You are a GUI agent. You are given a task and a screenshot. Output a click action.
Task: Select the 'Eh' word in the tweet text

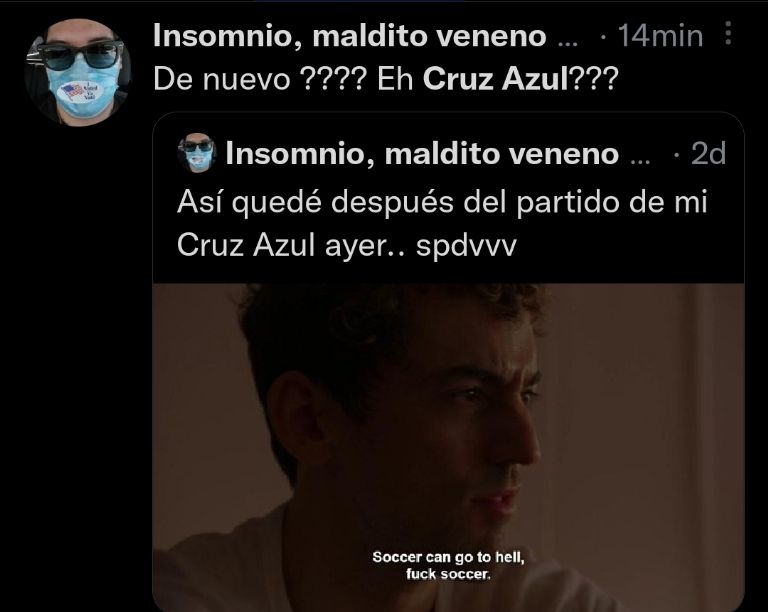(x=395, y=79)
